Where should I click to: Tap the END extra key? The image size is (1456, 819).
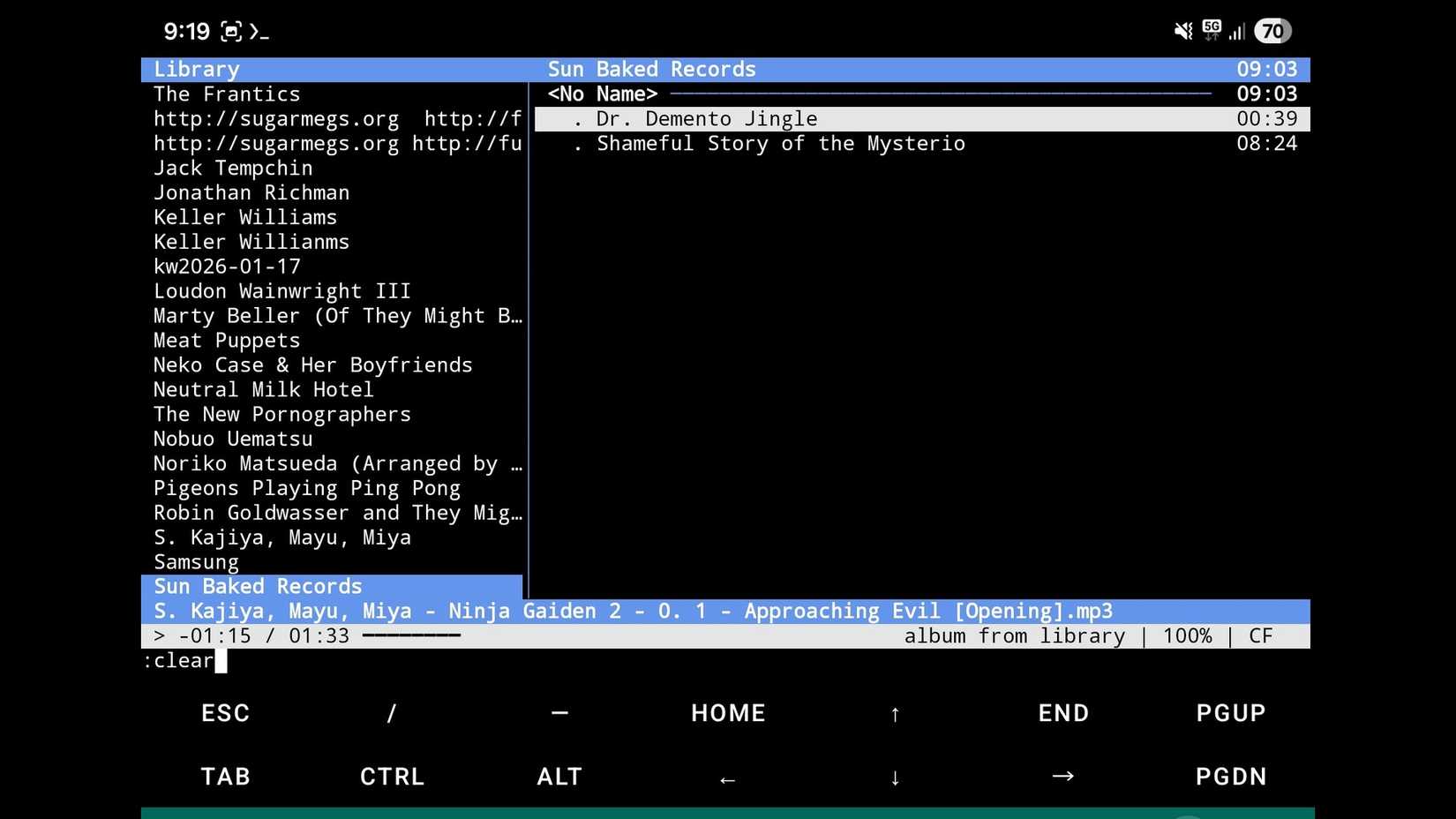click(1063, 713)
